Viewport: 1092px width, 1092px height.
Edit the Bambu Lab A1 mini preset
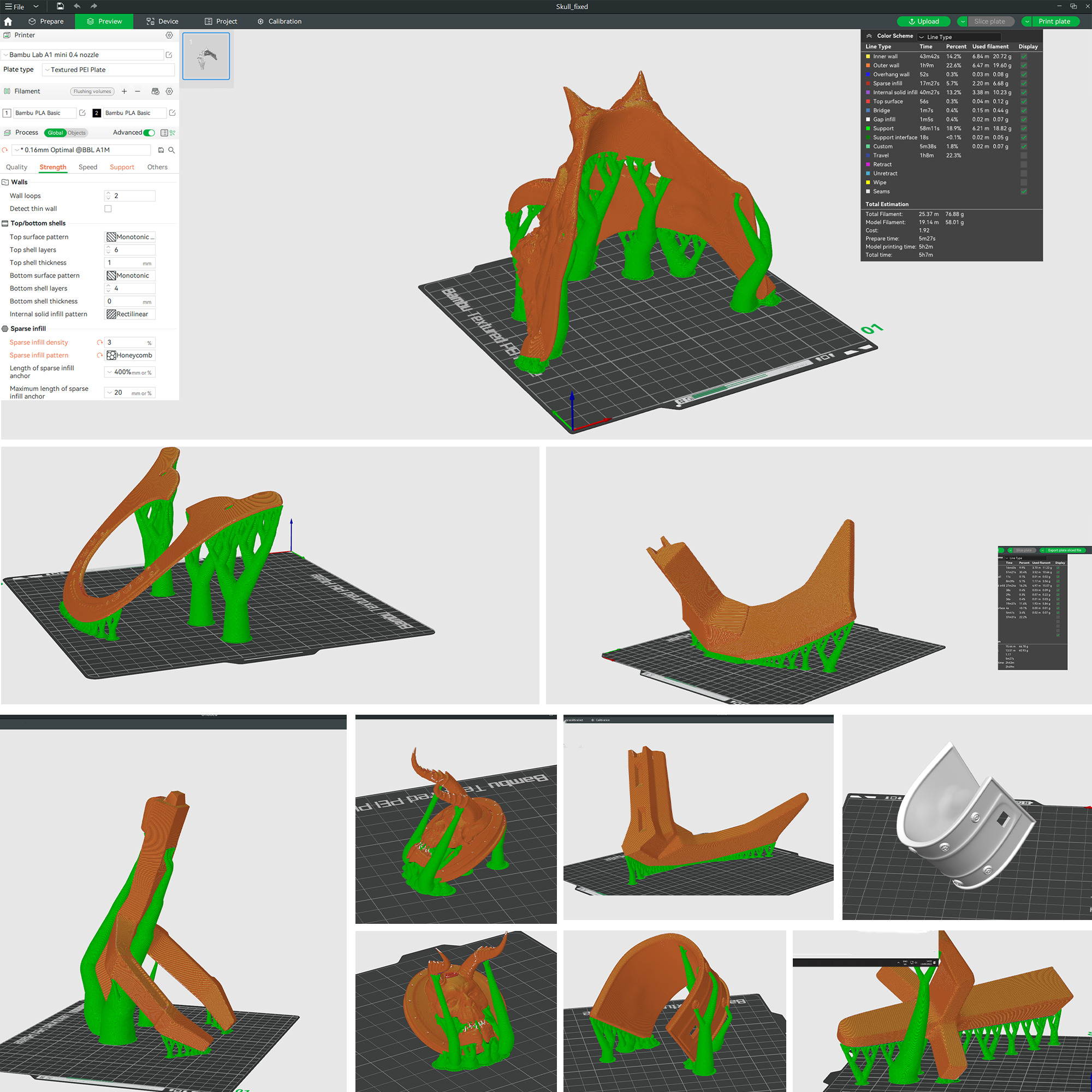point(169,55)
